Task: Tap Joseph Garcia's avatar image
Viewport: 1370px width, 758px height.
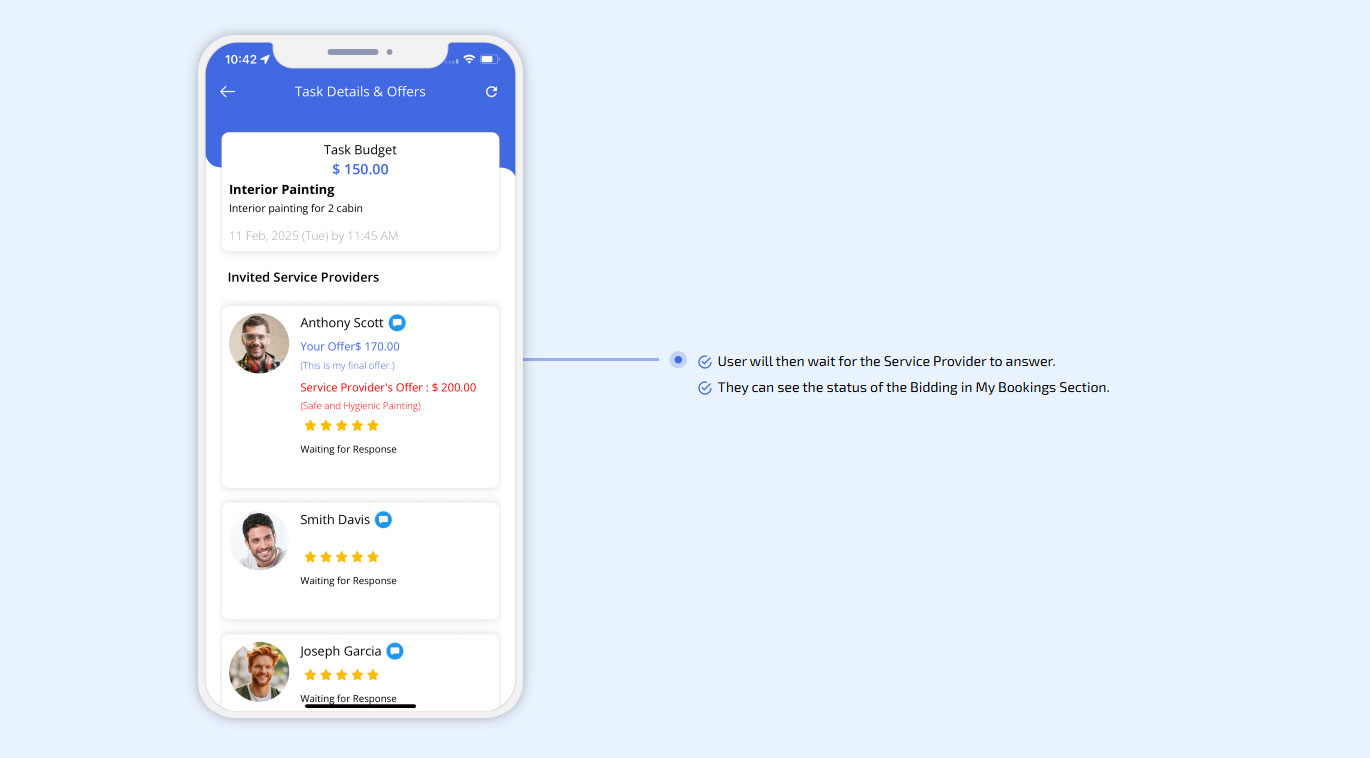Action: (x=259, y=671)
